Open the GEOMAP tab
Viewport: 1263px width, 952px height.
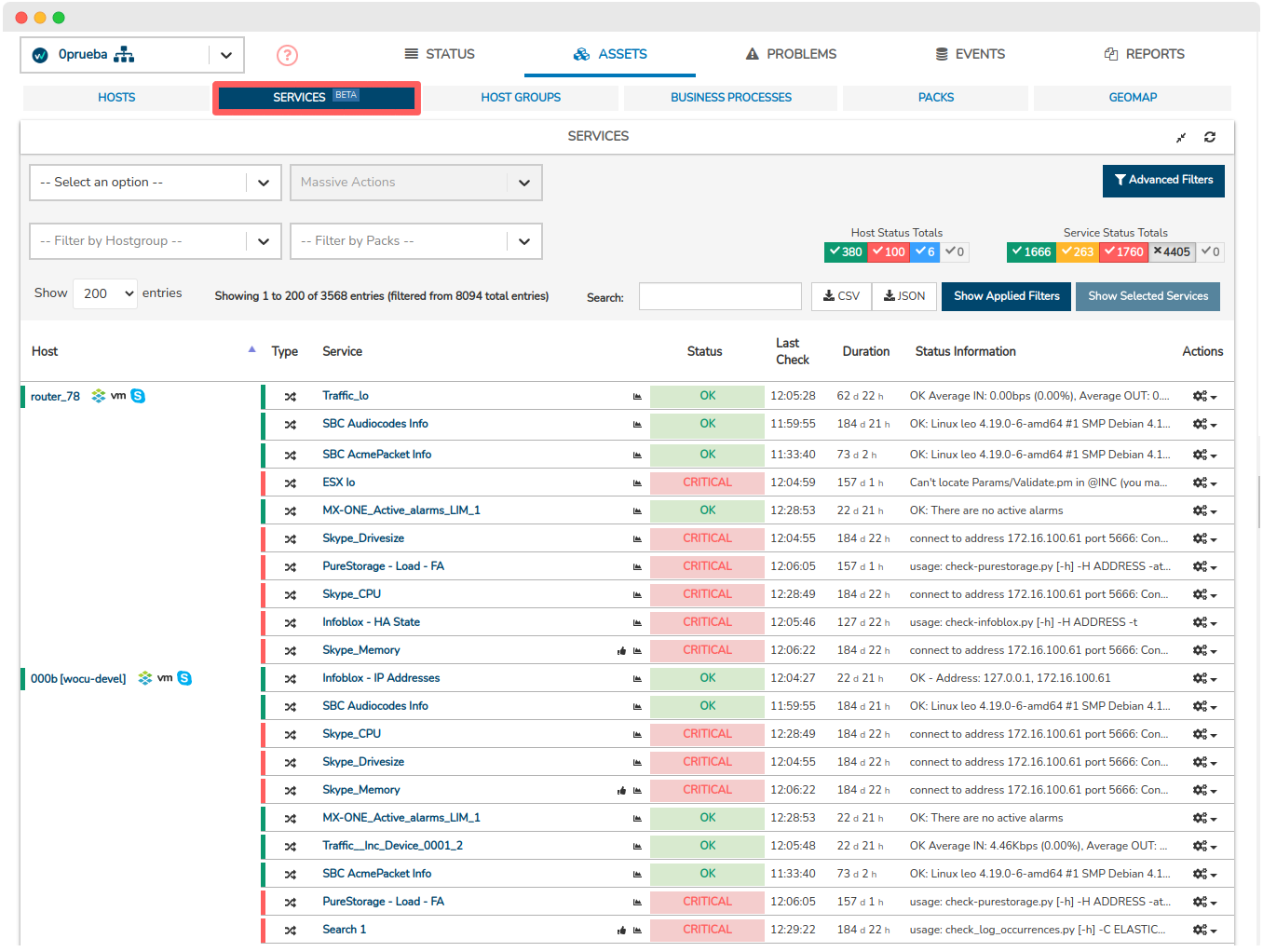pyautogui.click(x=1133, y=98)
